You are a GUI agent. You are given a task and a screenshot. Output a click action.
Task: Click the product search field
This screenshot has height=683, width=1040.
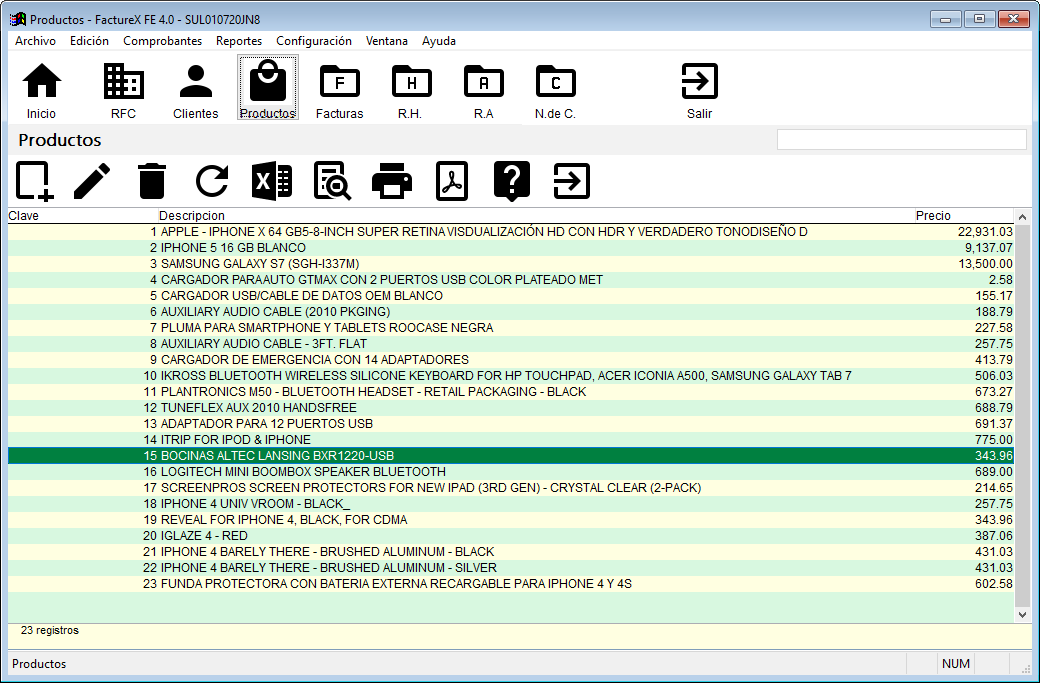click(x=901, y=140)
